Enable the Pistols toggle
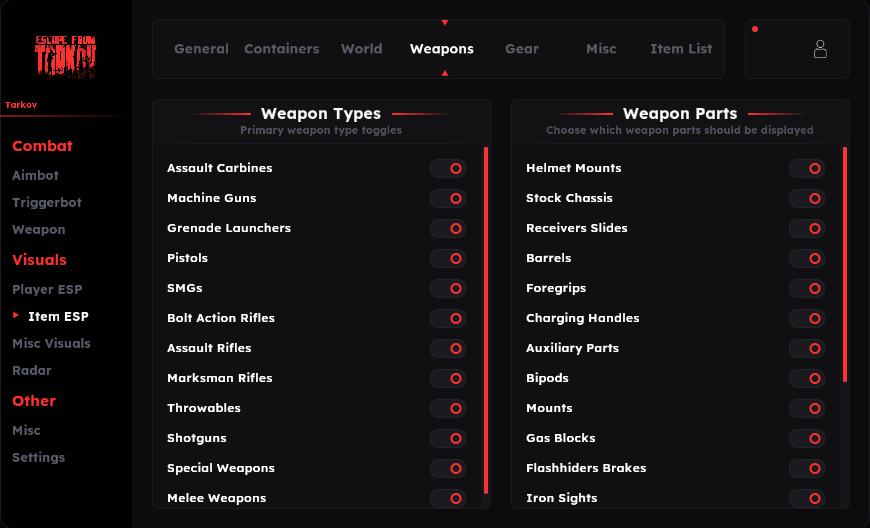The image size is (870, 528). pos(448,258)
